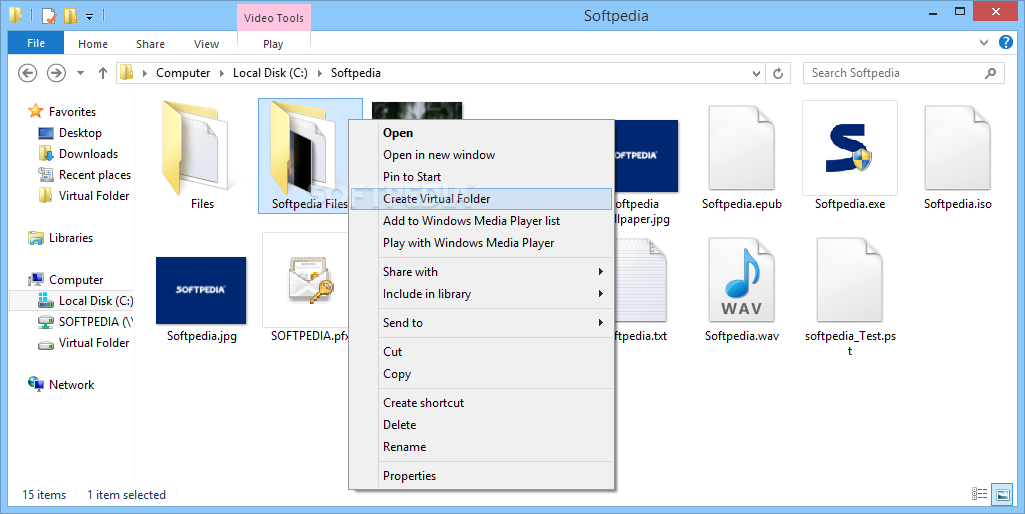Switch to the Share ribbon tab
Viewport: 1025px width, 514px height.
150,44
